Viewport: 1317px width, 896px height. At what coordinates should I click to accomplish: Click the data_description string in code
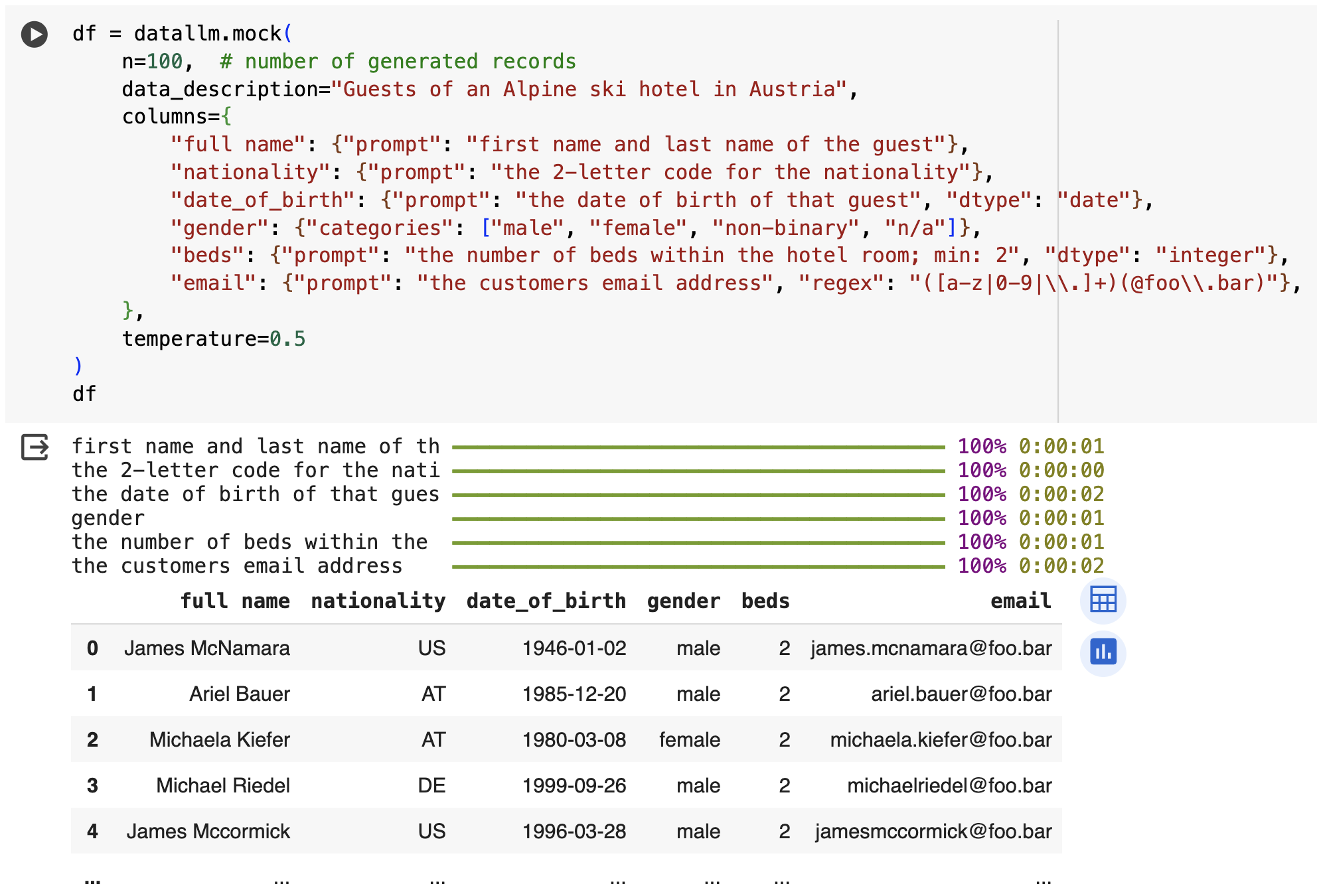[588, 89]
